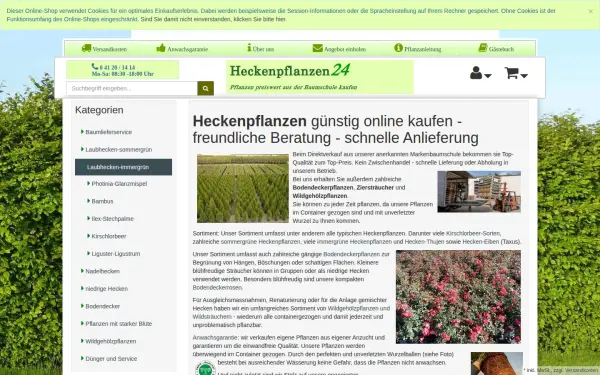Open Nadelhecken category
600x375 pixels.
coord(103,271)
